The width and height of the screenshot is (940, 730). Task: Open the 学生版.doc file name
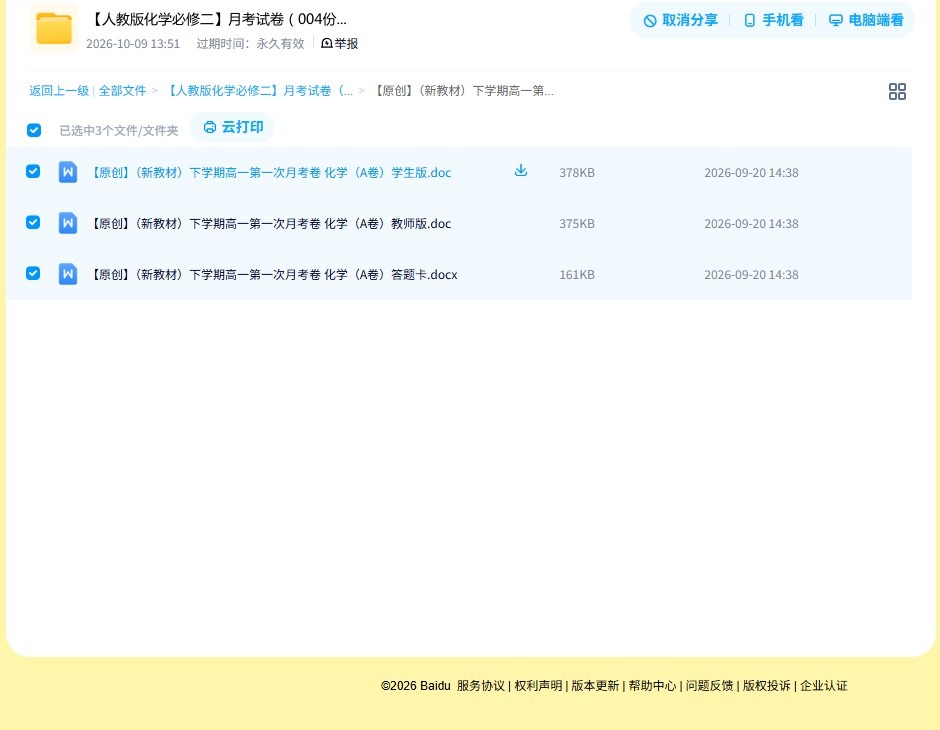270,173
